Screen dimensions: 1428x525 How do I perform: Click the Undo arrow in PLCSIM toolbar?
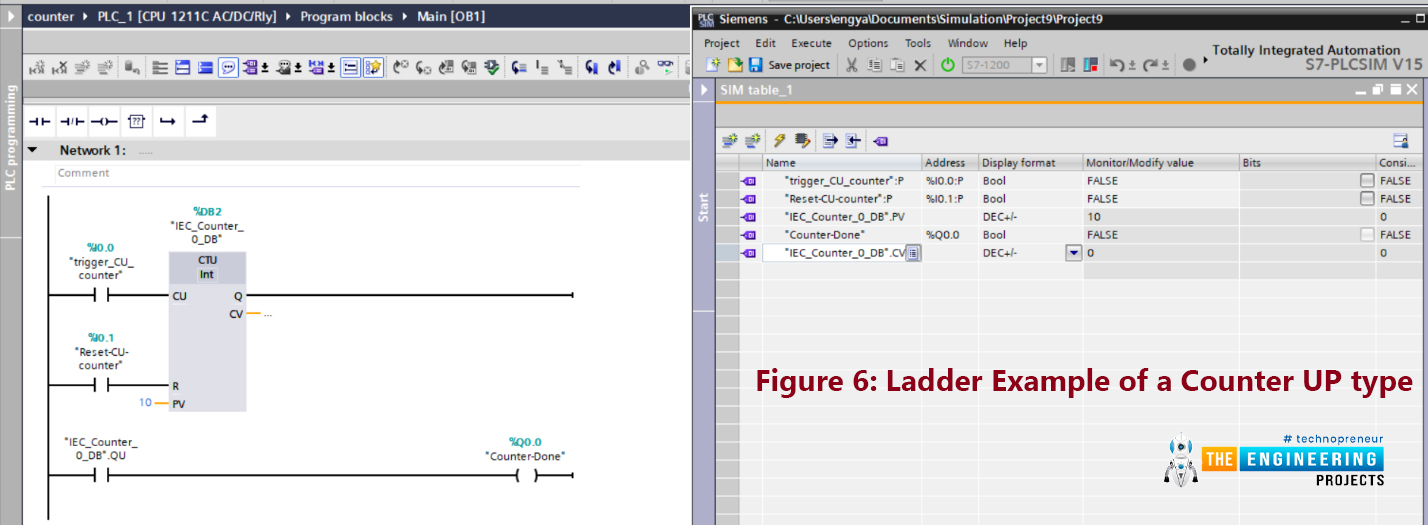click(x=1117, y=65)
